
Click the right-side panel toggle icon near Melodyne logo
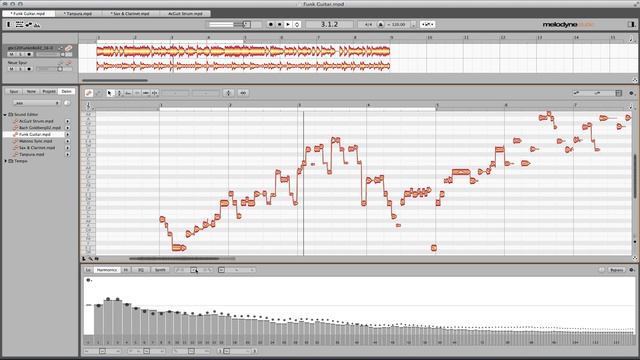tap(631, 24)
